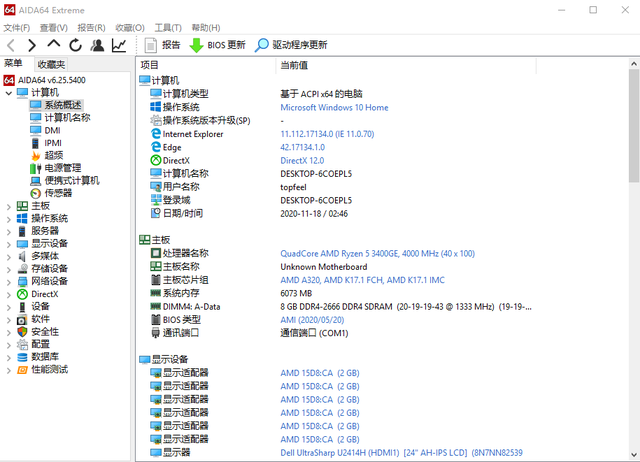The image size is (640, 462).
Task: Click the 超频 flame icon
Action: [36, 155]
